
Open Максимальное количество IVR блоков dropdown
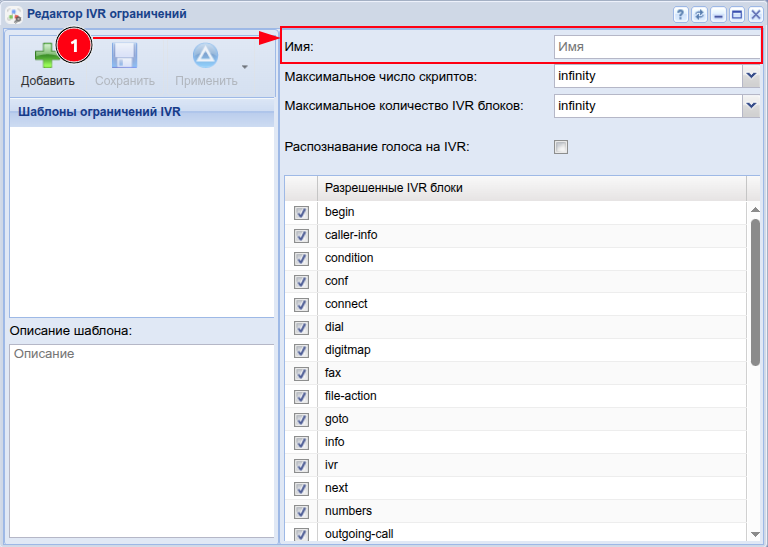click(x=751, y=106)
